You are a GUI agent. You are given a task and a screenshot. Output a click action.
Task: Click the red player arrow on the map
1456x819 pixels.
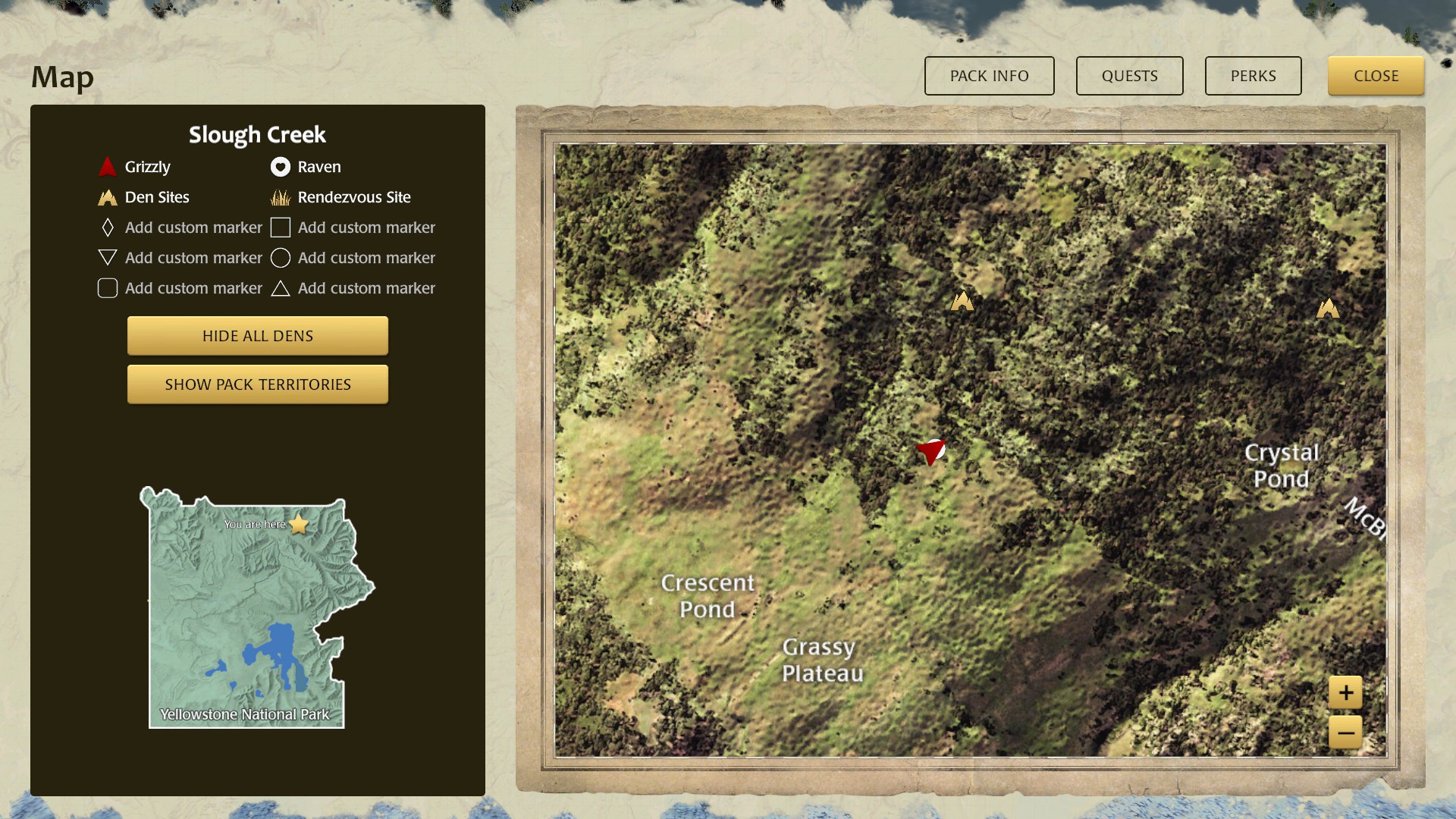point(930,451)
